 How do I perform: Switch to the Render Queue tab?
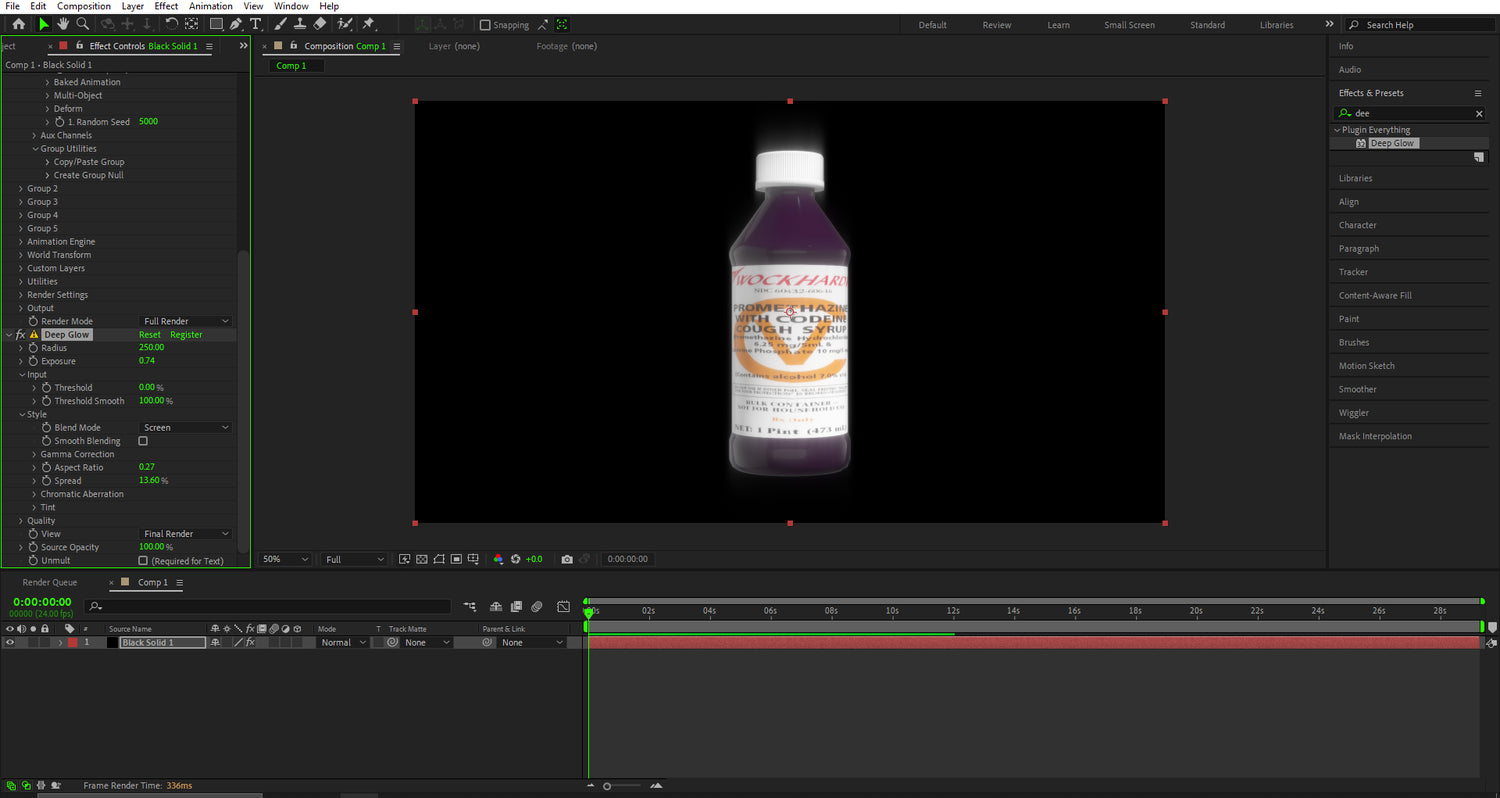50,583
